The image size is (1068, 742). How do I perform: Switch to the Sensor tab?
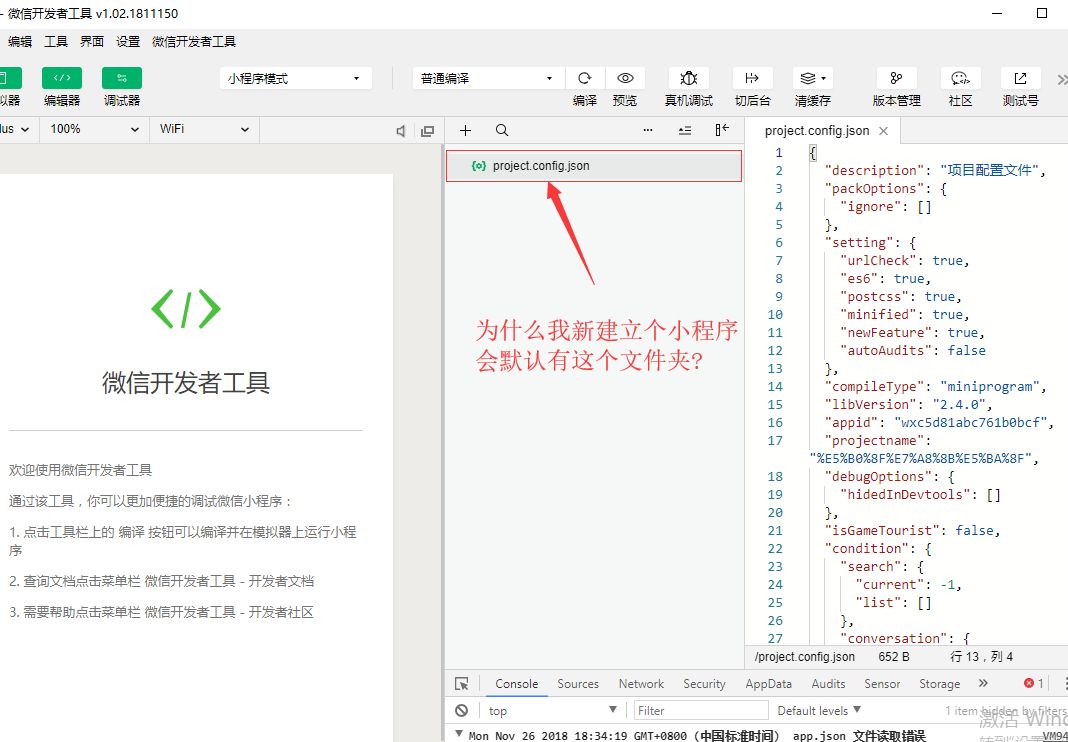882,683
